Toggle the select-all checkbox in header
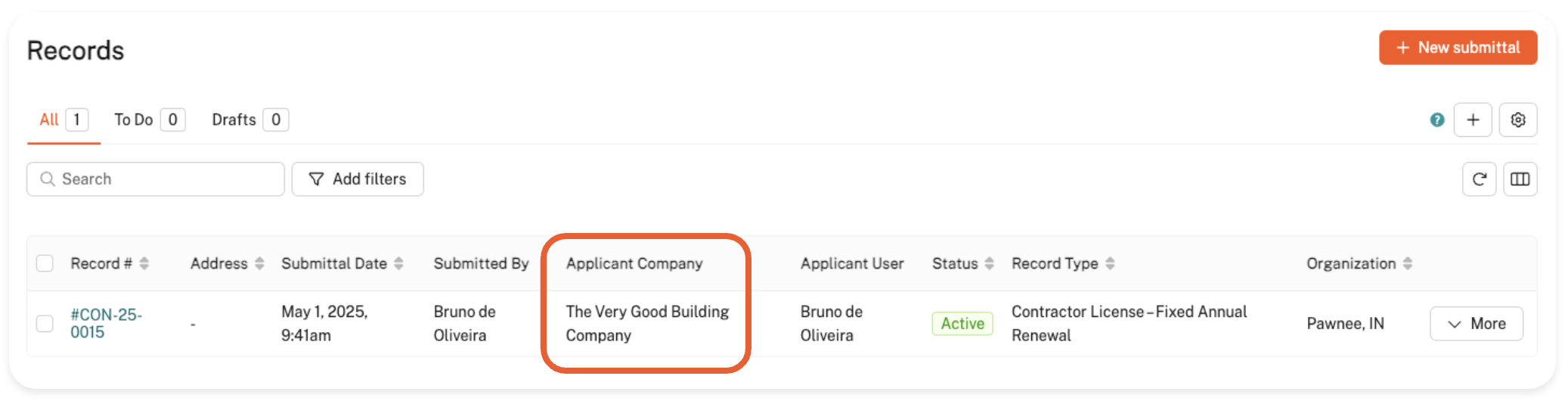 (x=45, y=263)
